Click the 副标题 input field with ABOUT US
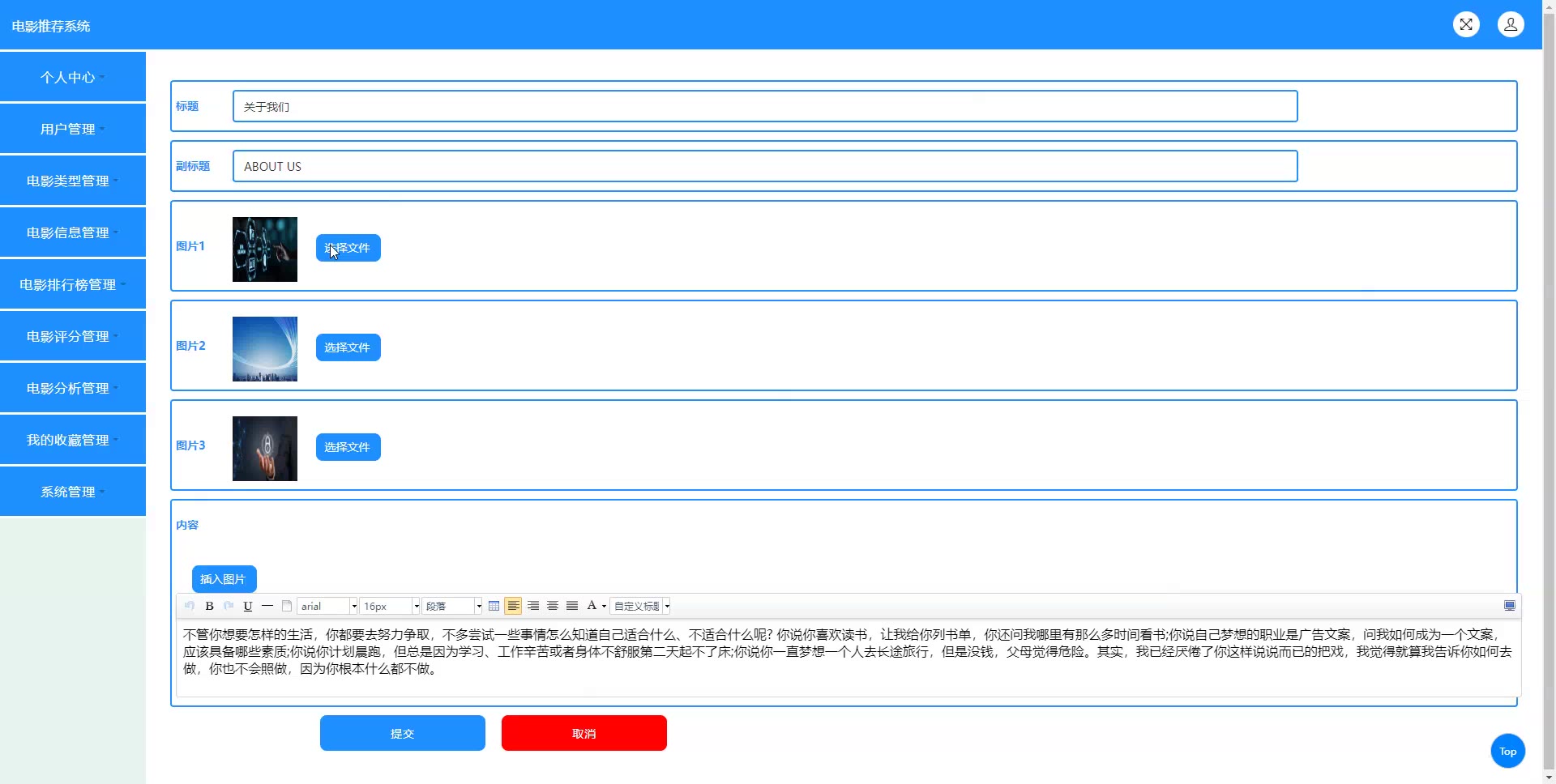Viewport: 1556px width, 784px height. point(764,166)
